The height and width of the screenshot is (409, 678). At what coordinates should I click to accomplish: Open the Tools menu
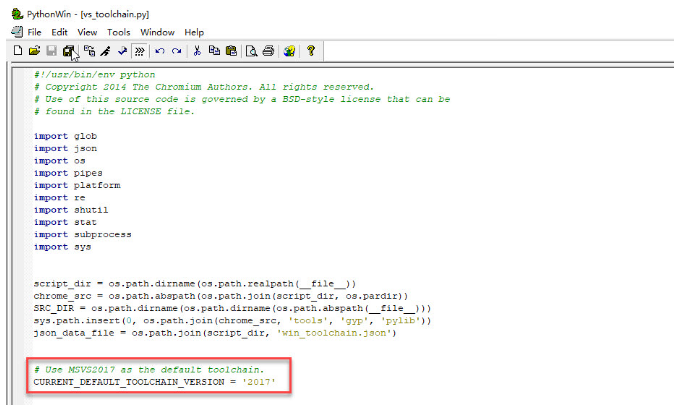coord(118,32)
